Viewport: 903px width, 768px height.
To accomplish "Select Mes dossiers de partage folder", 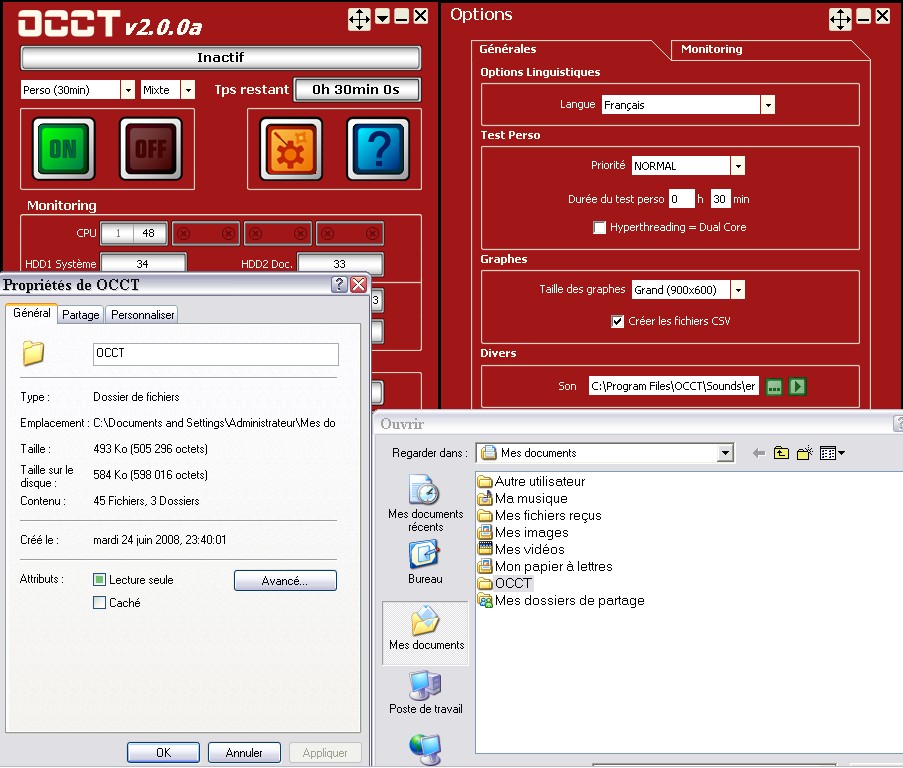I will (561, 600).
